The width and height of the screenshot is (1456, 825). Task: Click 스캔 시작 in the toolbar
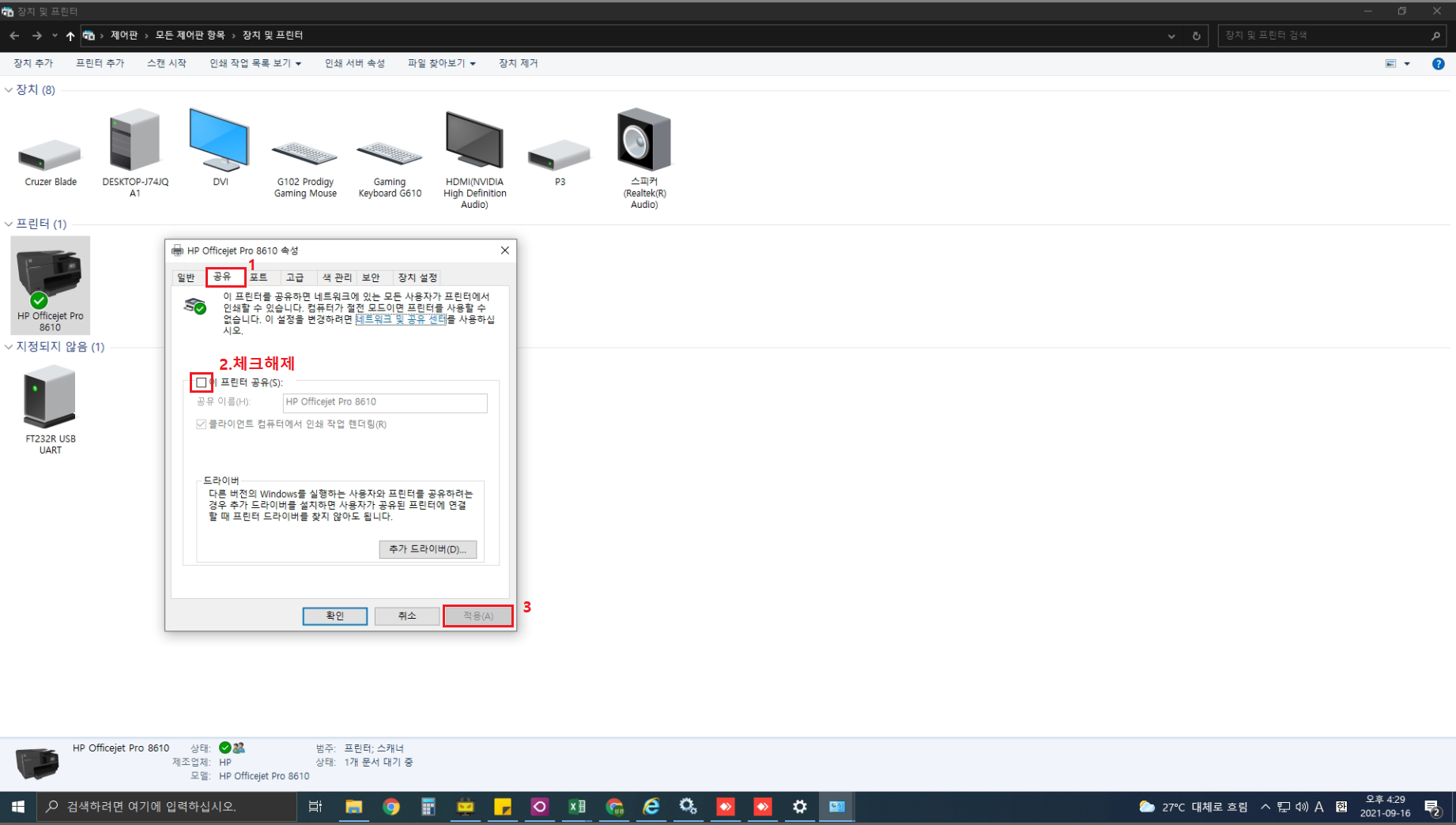tap(167, 63)
